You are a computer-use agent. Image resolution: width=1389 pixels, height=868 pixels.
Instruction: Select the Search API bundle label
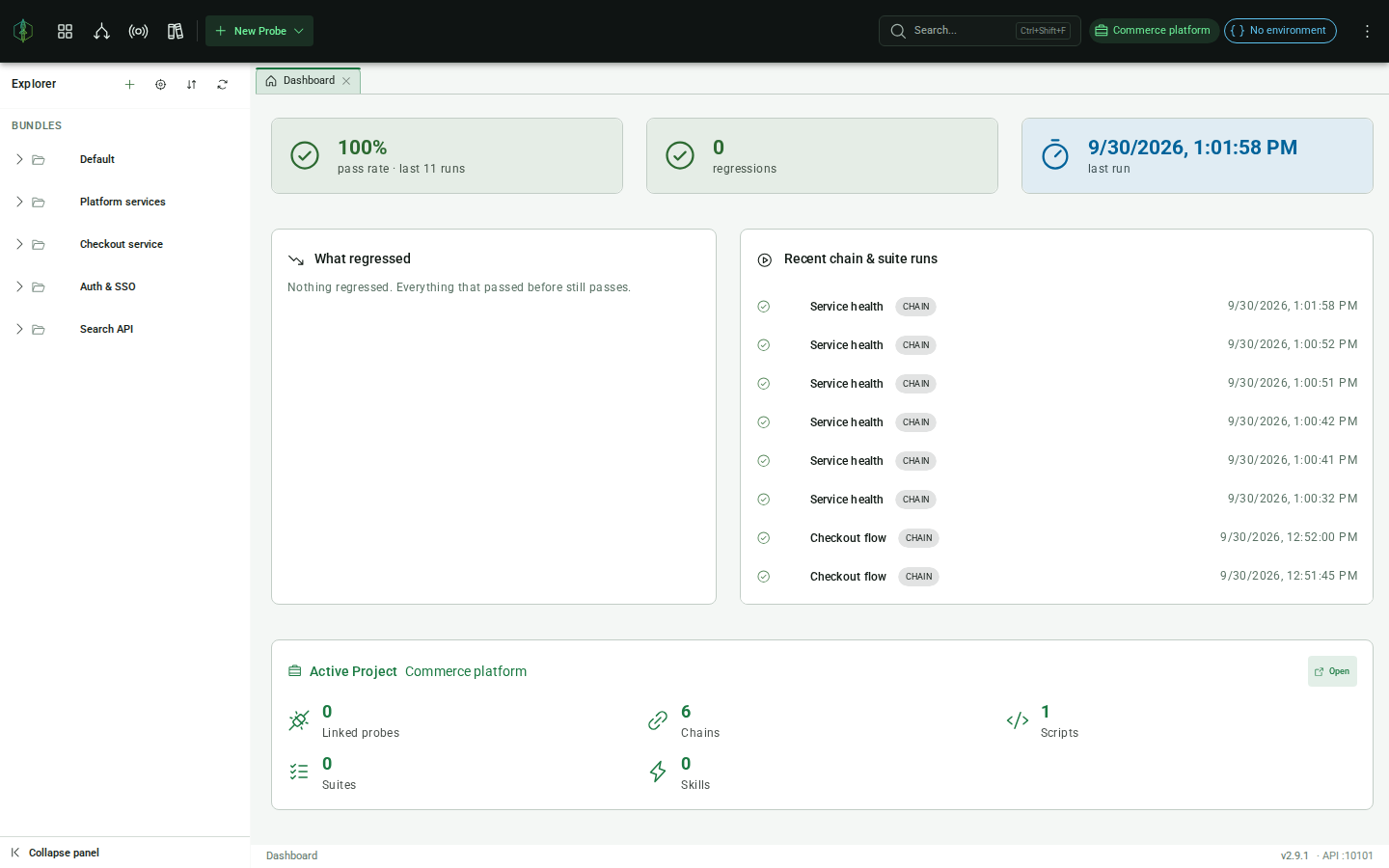point(106,329)
